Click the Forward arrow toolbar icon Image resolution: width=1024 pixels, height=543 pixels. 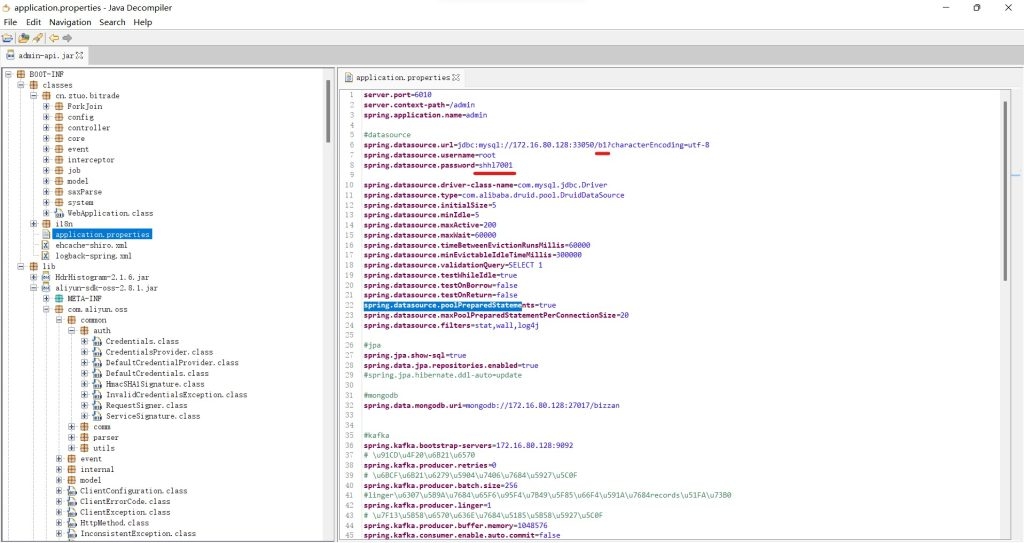tap(67, 37)
